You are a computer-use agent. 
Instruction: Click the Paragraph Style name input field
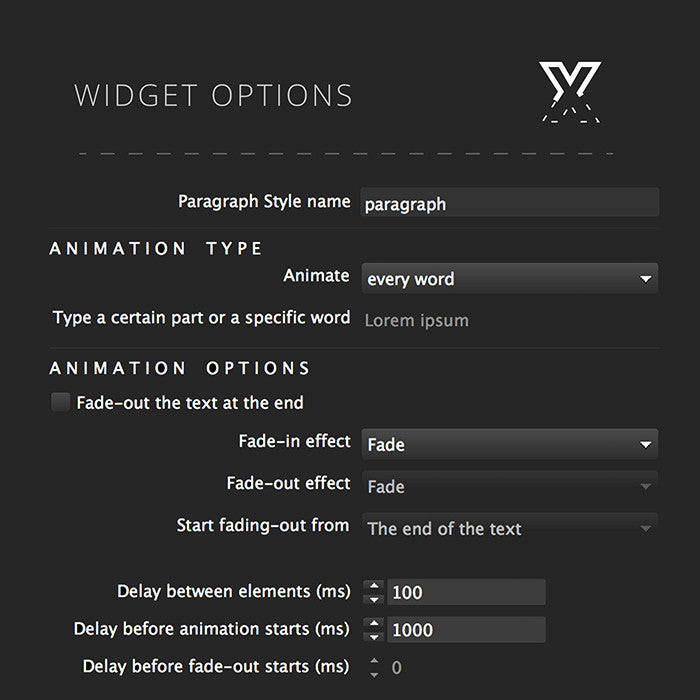pyautogui.click(x=510, y=203)
